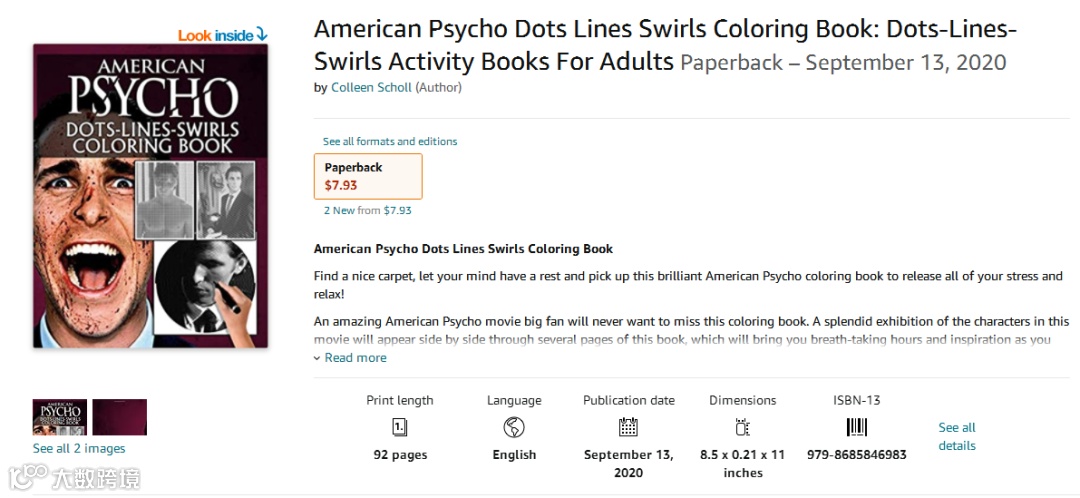
Task: Open See all 2 images link
Action: (79, 448)
